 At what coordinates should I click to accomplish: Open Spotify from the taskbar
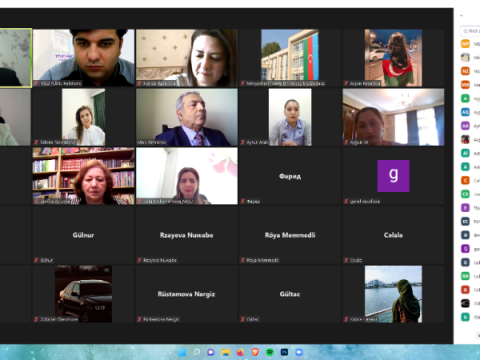point(270,352)
